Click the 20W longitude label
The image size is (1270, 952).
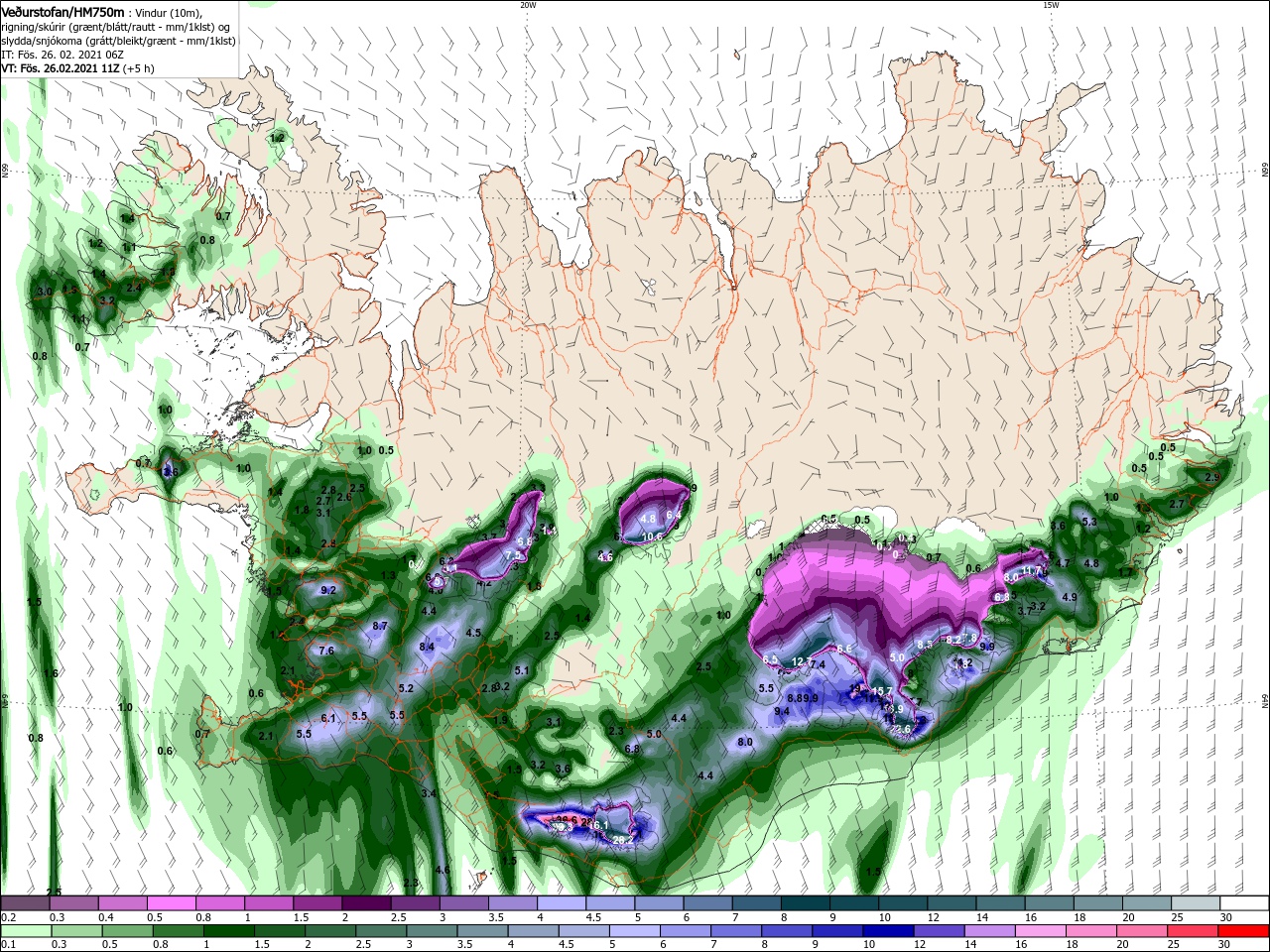[x=528, y=5]
